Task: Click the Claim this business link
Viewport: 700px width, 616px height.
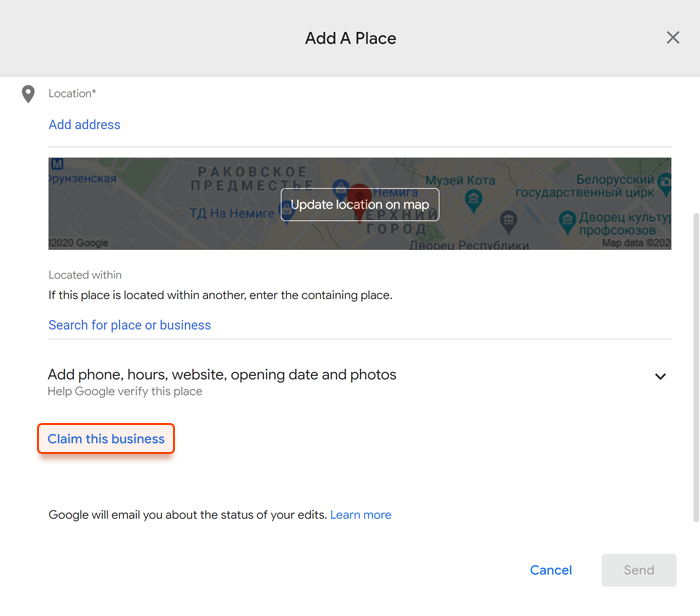Action: (106, 439)
